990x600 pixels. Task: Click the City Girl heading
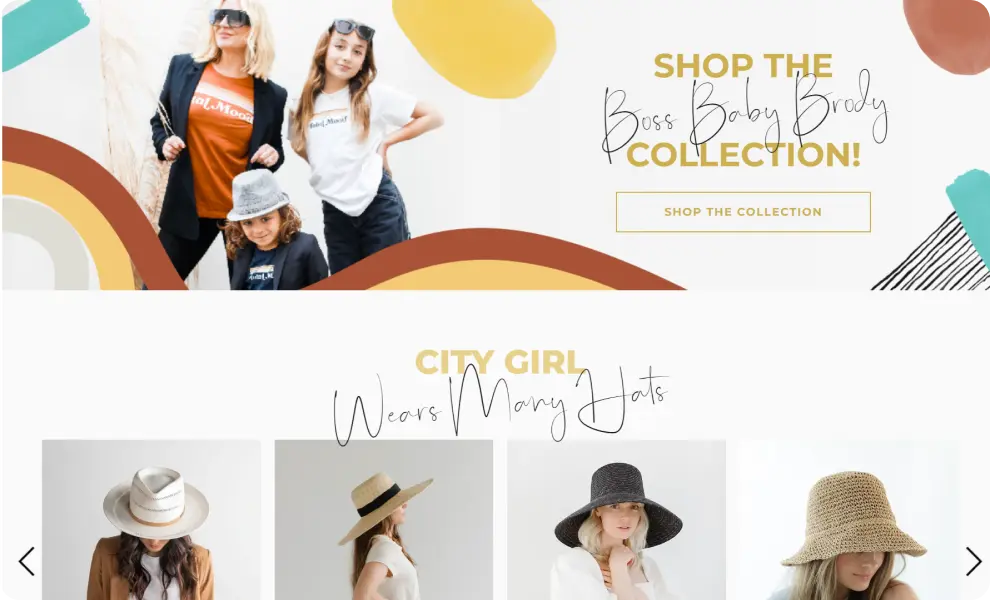[499, 362]
